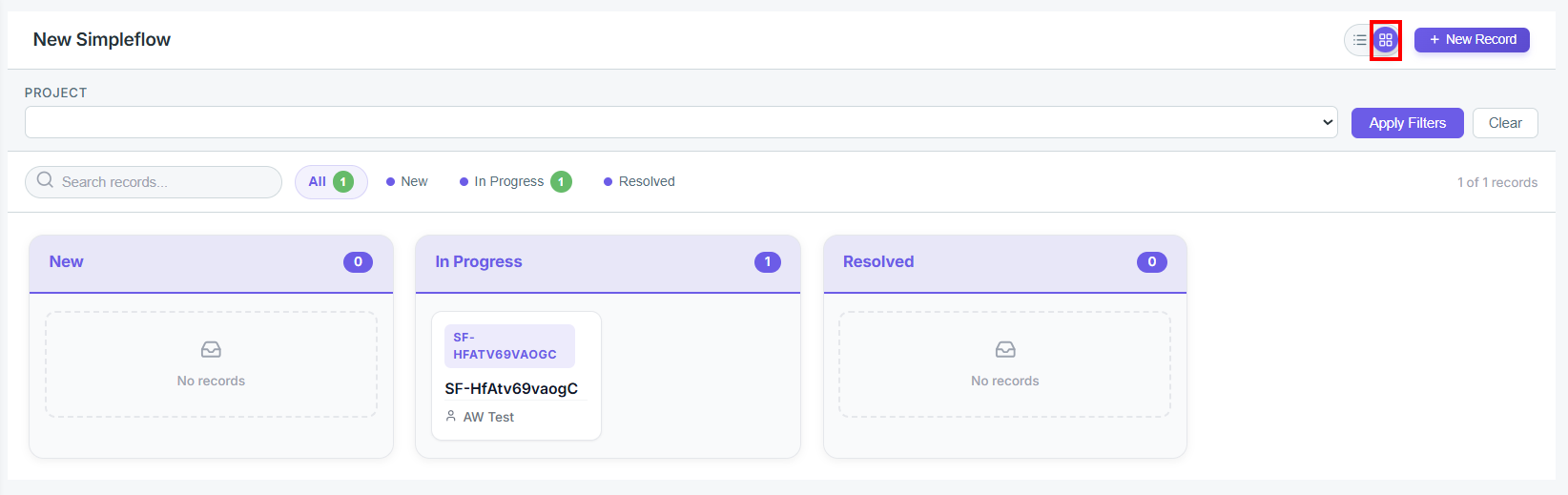Click the In Progress column header
This screenshot has height=495, width=1568.
pyautogui.click(x=608, y=263)
